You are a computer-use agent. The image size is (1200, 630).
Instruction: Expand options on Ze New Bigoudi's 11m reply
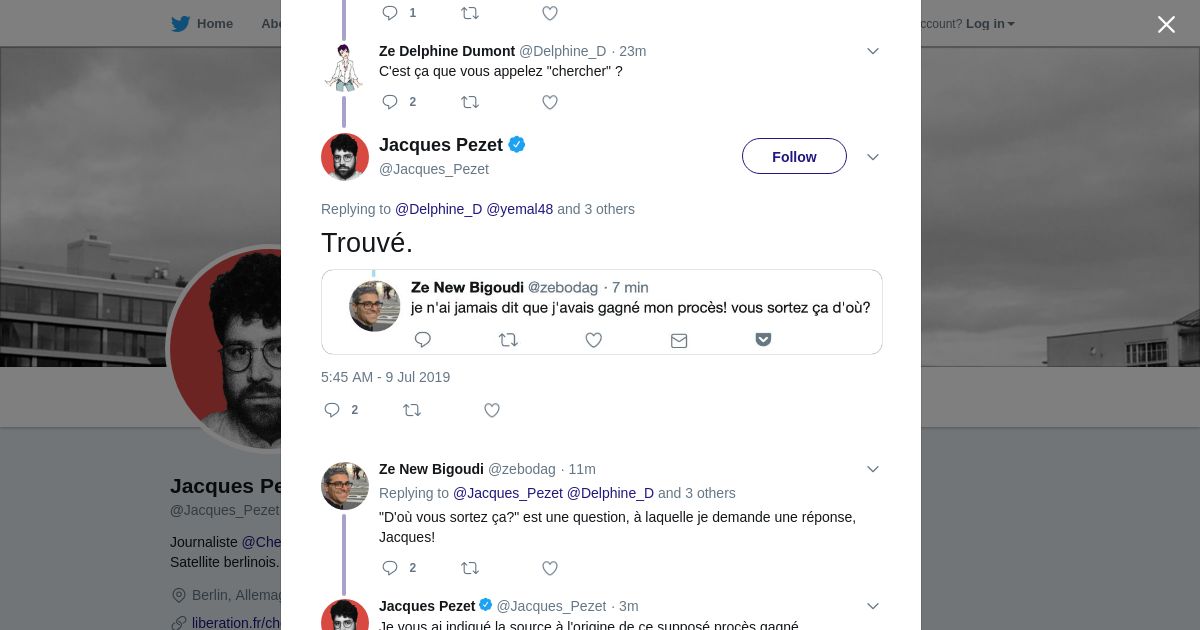[x=873, y=469]
